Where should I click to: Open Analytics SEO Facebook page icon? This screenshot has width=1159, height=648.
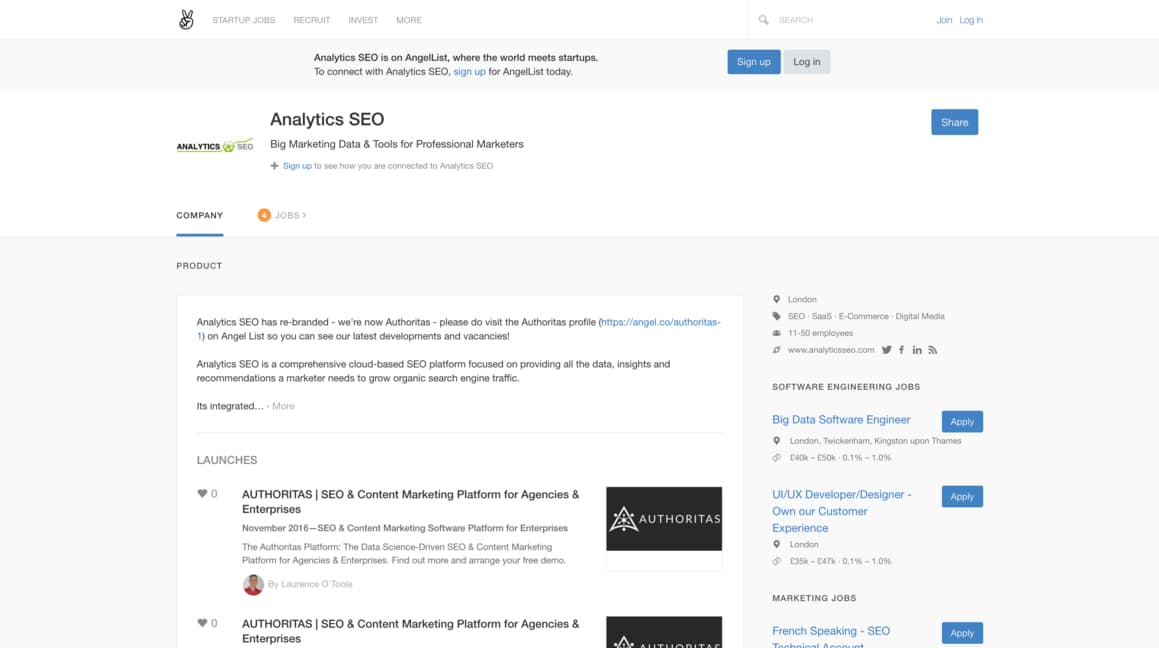(902, 350)
